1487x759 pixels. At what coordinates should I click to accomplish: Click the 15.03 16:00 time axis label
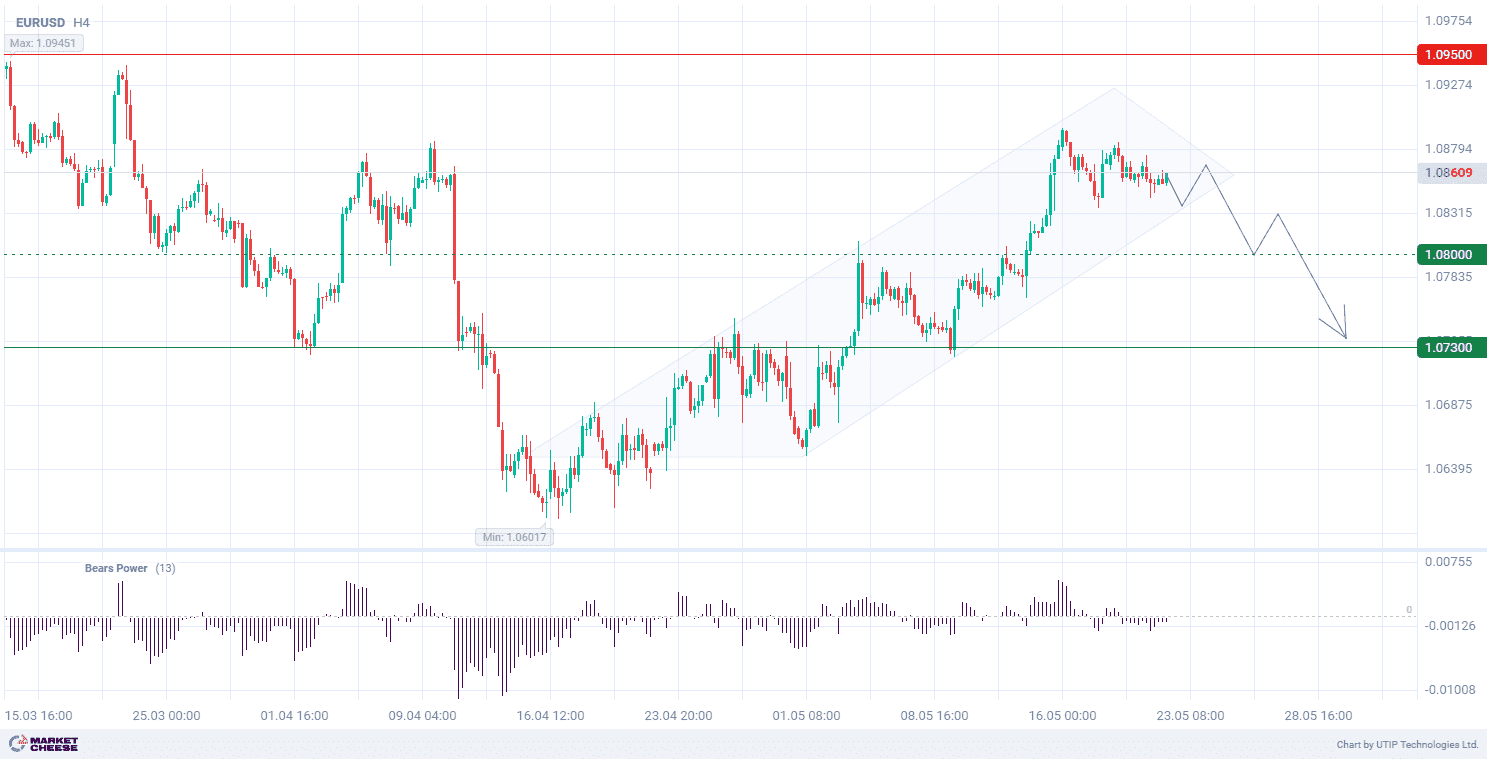click(38, 716)
